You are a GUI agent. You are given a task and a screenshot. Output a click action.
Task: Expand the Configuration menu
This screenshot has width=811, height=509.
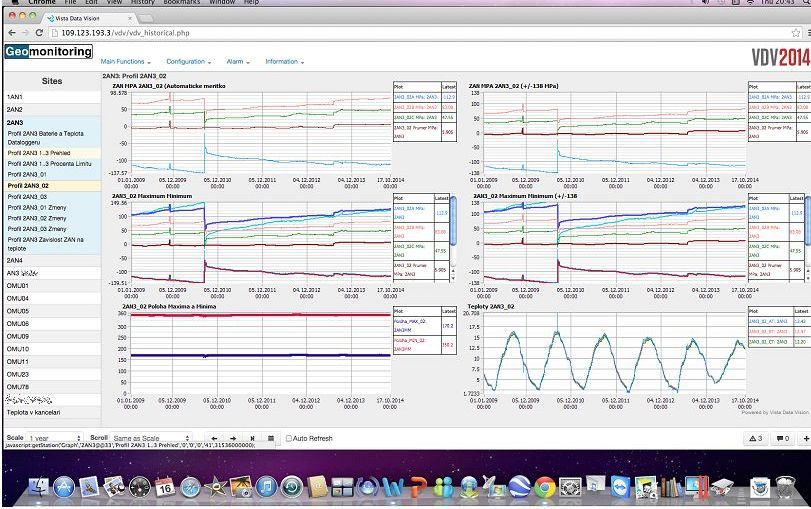pos(189,62)
